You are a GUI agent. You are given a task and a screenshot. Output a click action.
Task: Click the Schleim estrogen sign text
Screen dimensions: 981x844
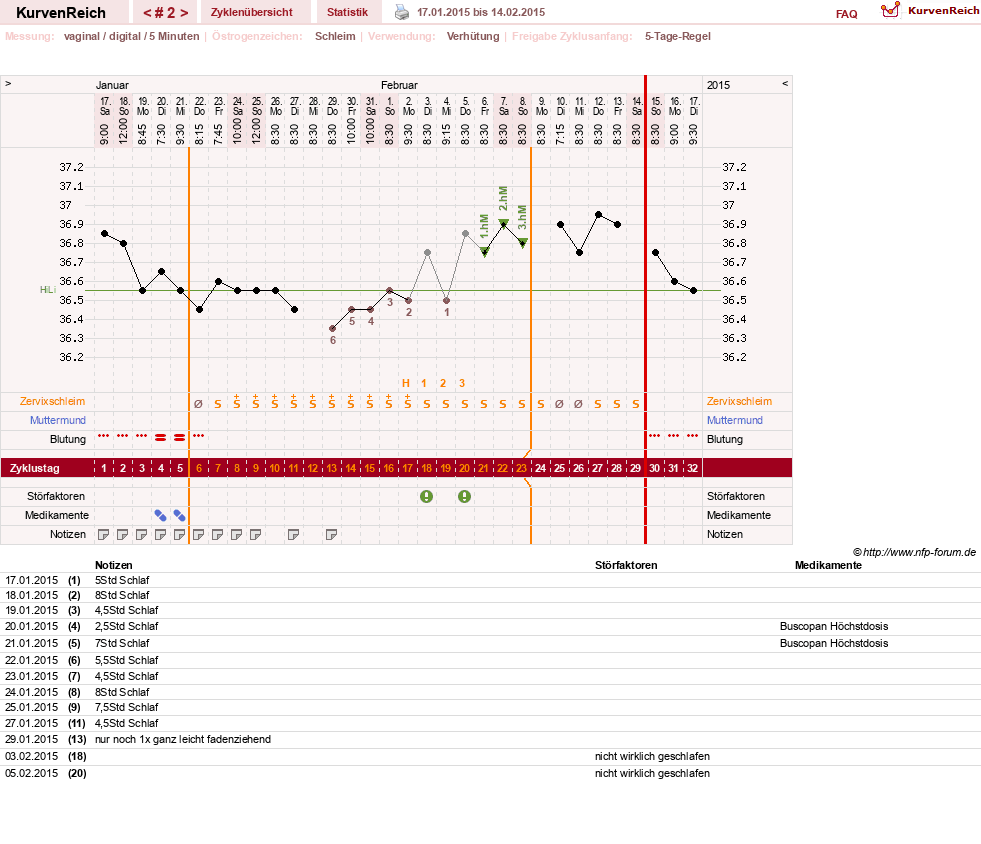[335, 36]
